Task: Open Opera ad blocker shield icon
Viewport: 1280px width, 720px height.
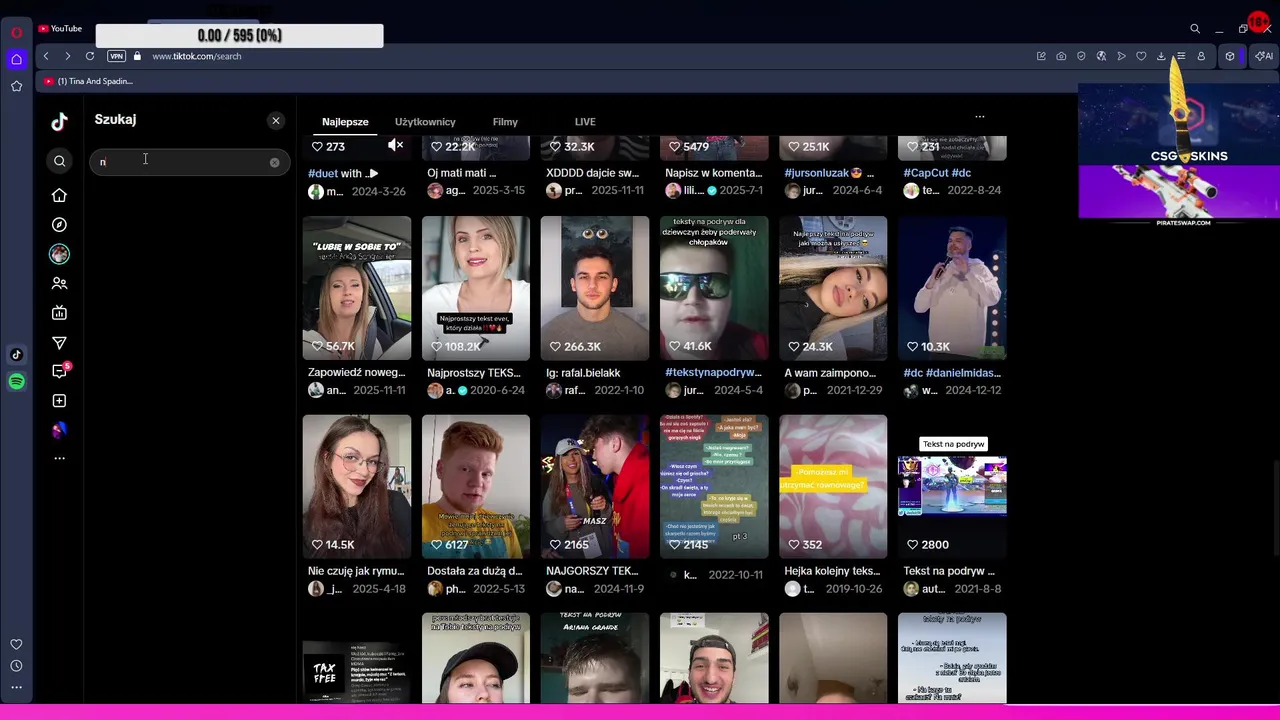Action: (x=1081, y=56)
